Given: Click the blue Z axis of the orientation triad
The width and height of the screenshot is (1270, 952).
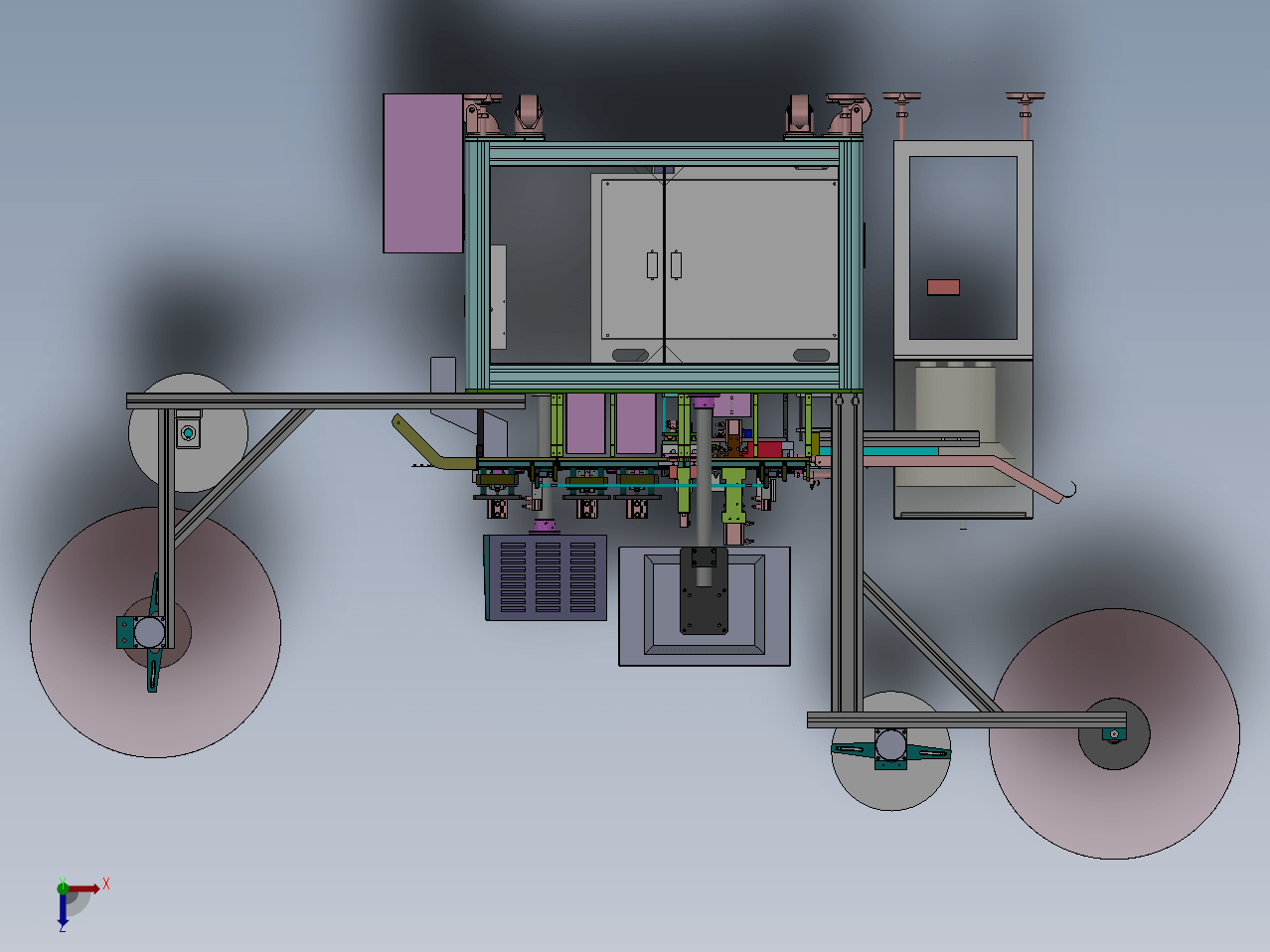Looking at the screenshot, I should [63, 908].
